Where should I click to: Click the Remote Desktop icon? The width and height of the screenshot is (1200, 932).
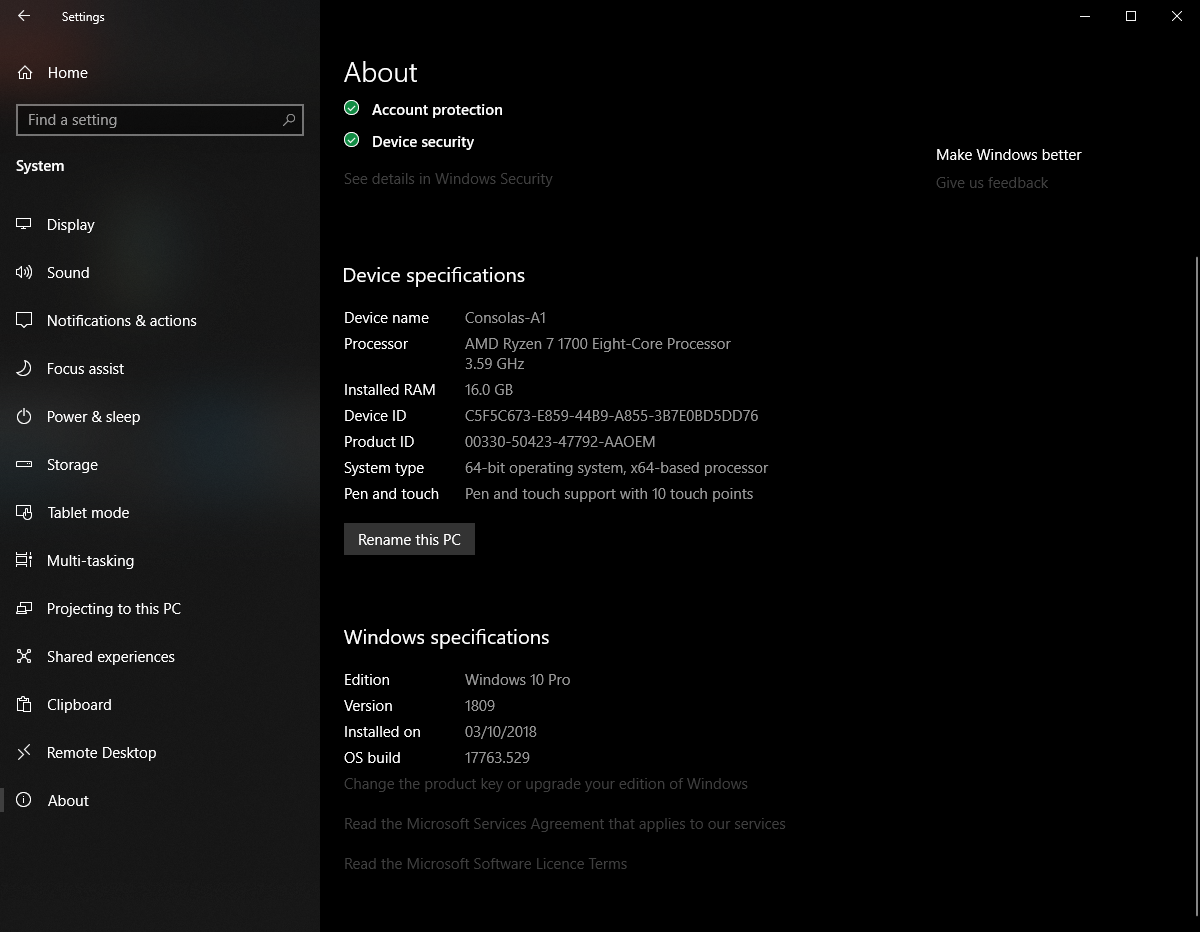point(25,753)
